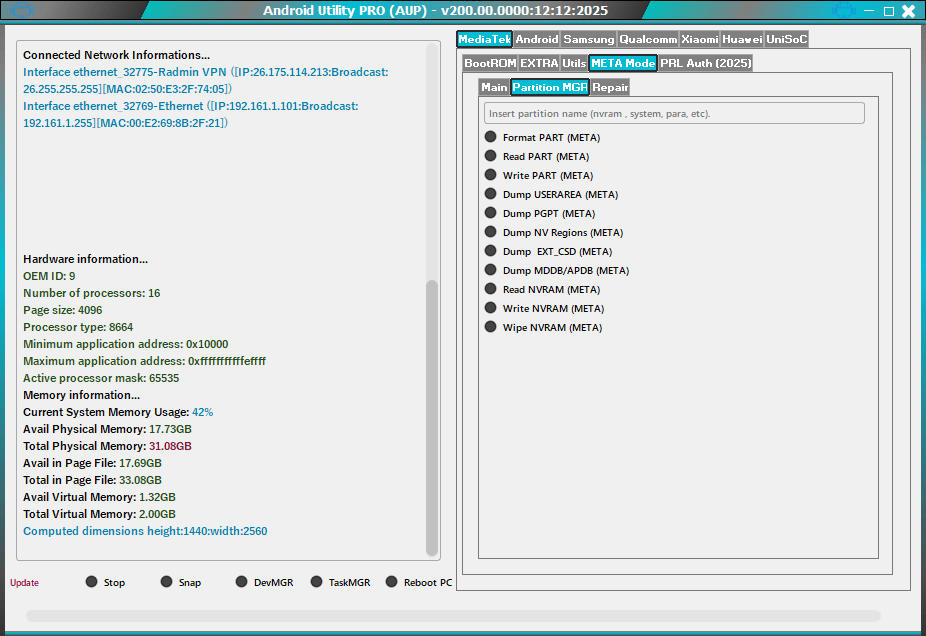Select the Main tab
926x636 pixels.
tap(494, 87)
